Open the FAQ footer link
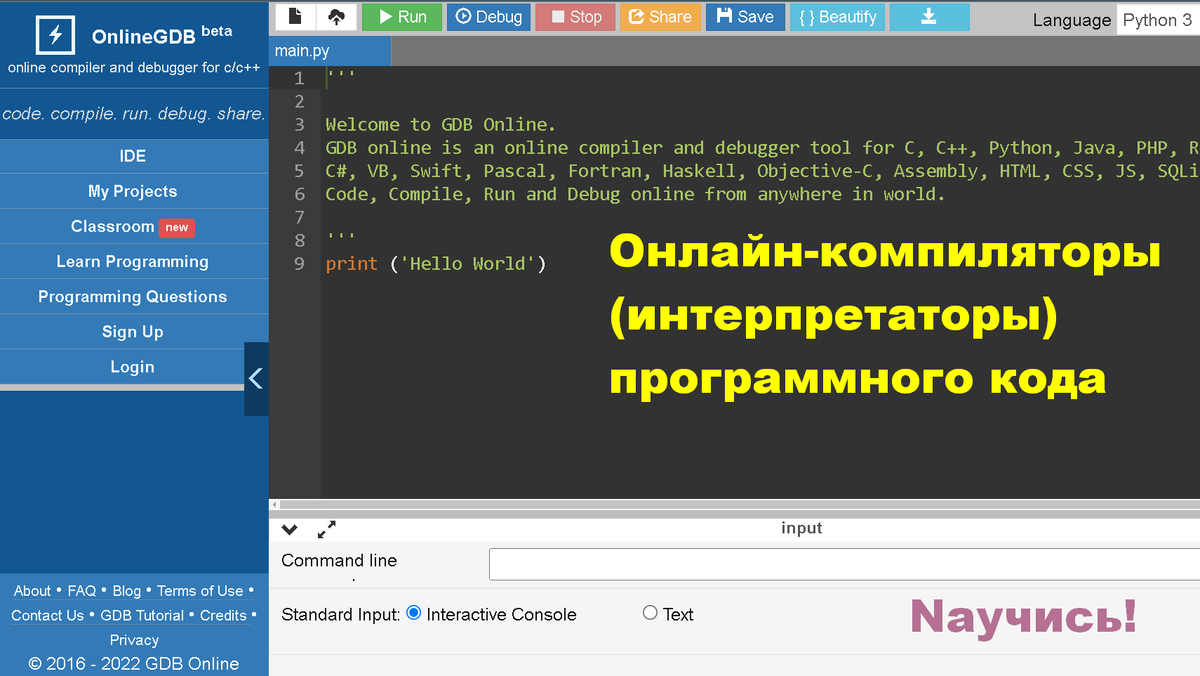The image size is (1200, 676). [82, 591]
